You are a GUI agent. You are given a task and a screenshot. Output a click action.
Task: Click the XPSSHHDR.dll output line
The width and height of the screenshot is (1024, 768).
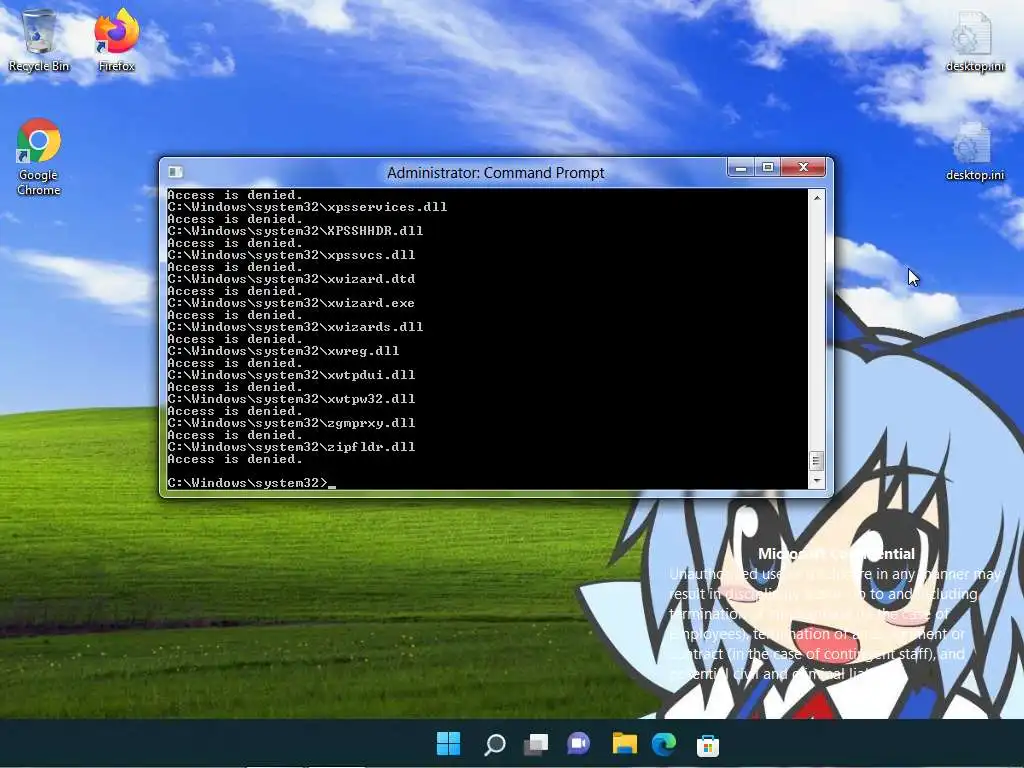295,231
